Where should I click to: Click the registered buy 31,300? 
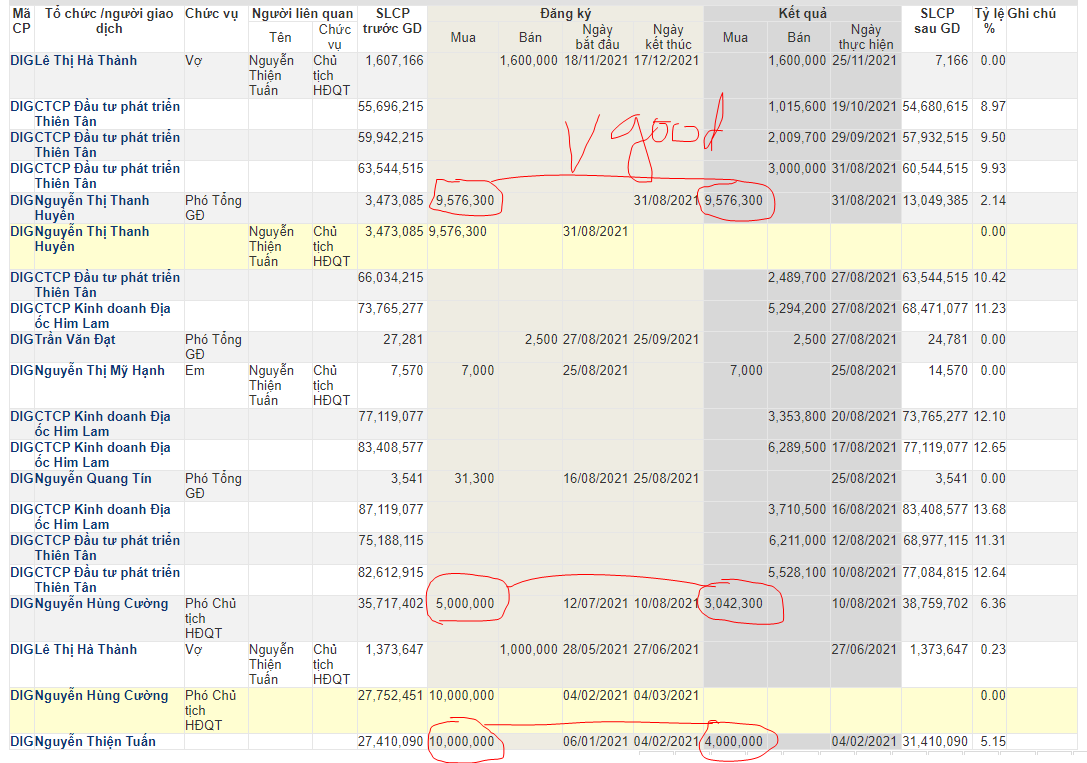point(474,479)
